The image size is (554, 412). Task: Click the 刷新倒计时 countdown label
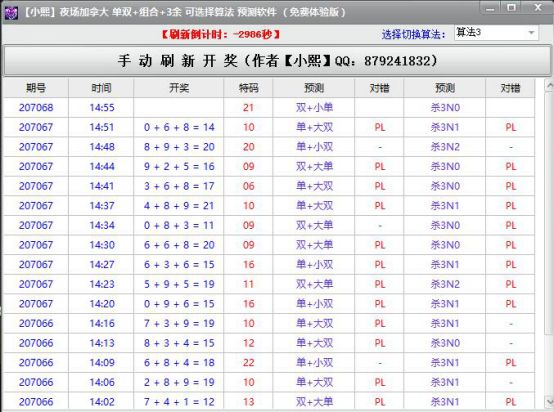click(220, 35)
